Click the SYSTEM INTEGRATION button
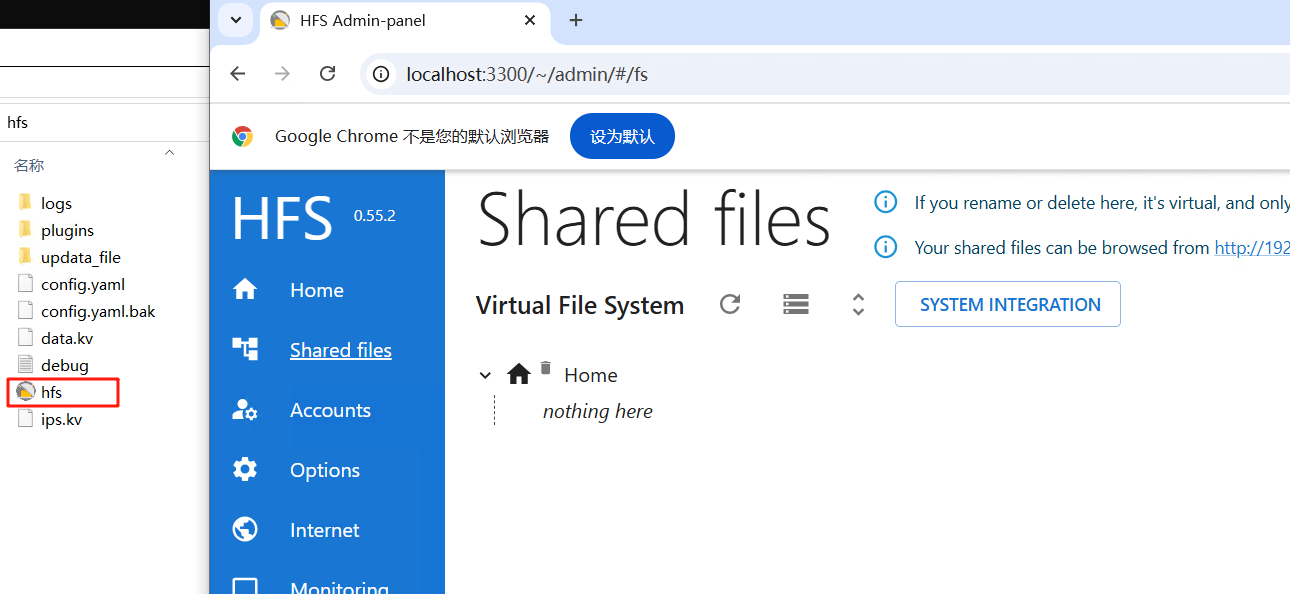Image resolution: width=1290 pixels, height=594 pixels. click(1008, 304)
